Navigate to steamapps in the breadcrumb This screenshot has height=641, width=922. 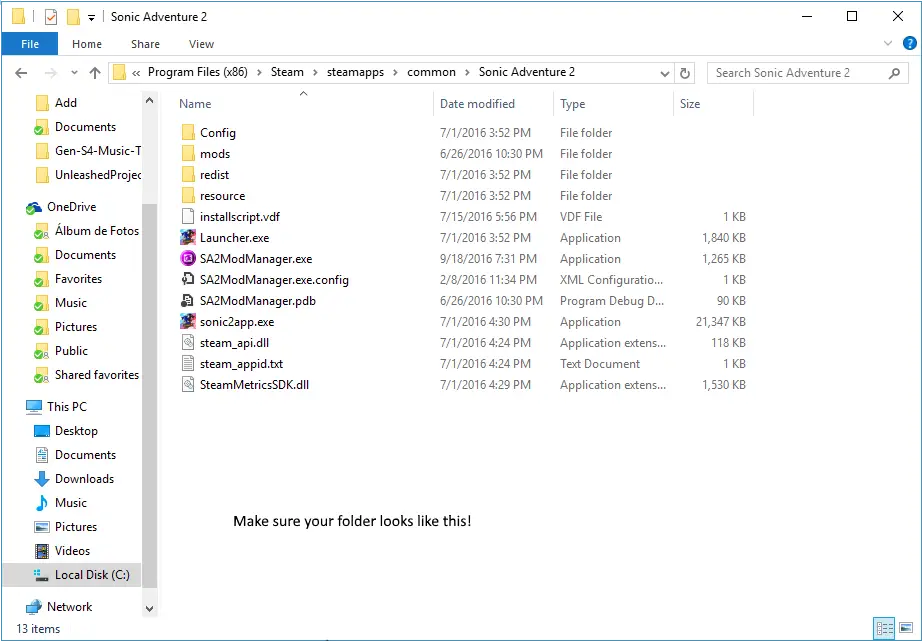pos(355,72)
